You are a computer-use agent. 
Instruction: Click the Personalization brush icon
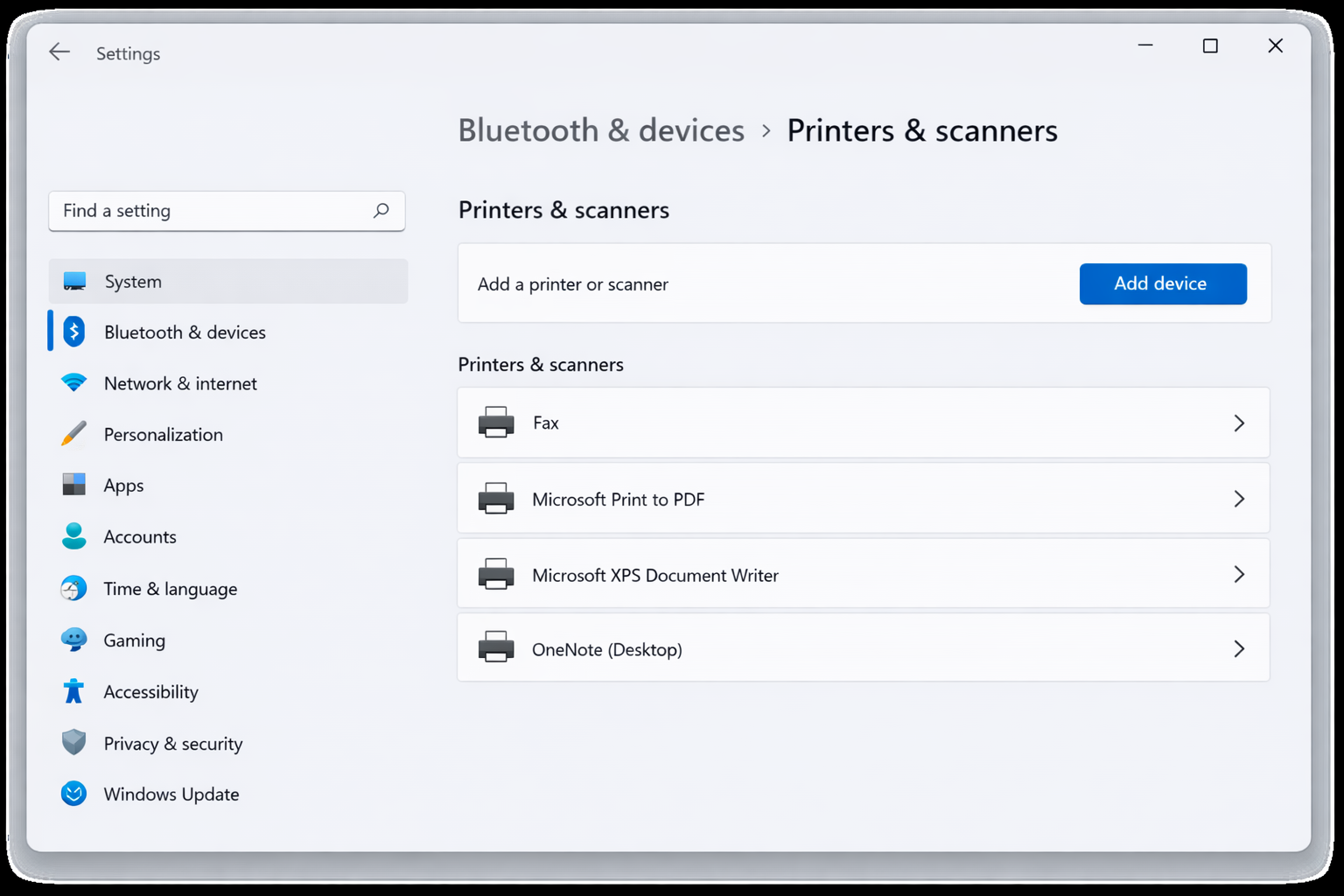(x=74, y=434)
